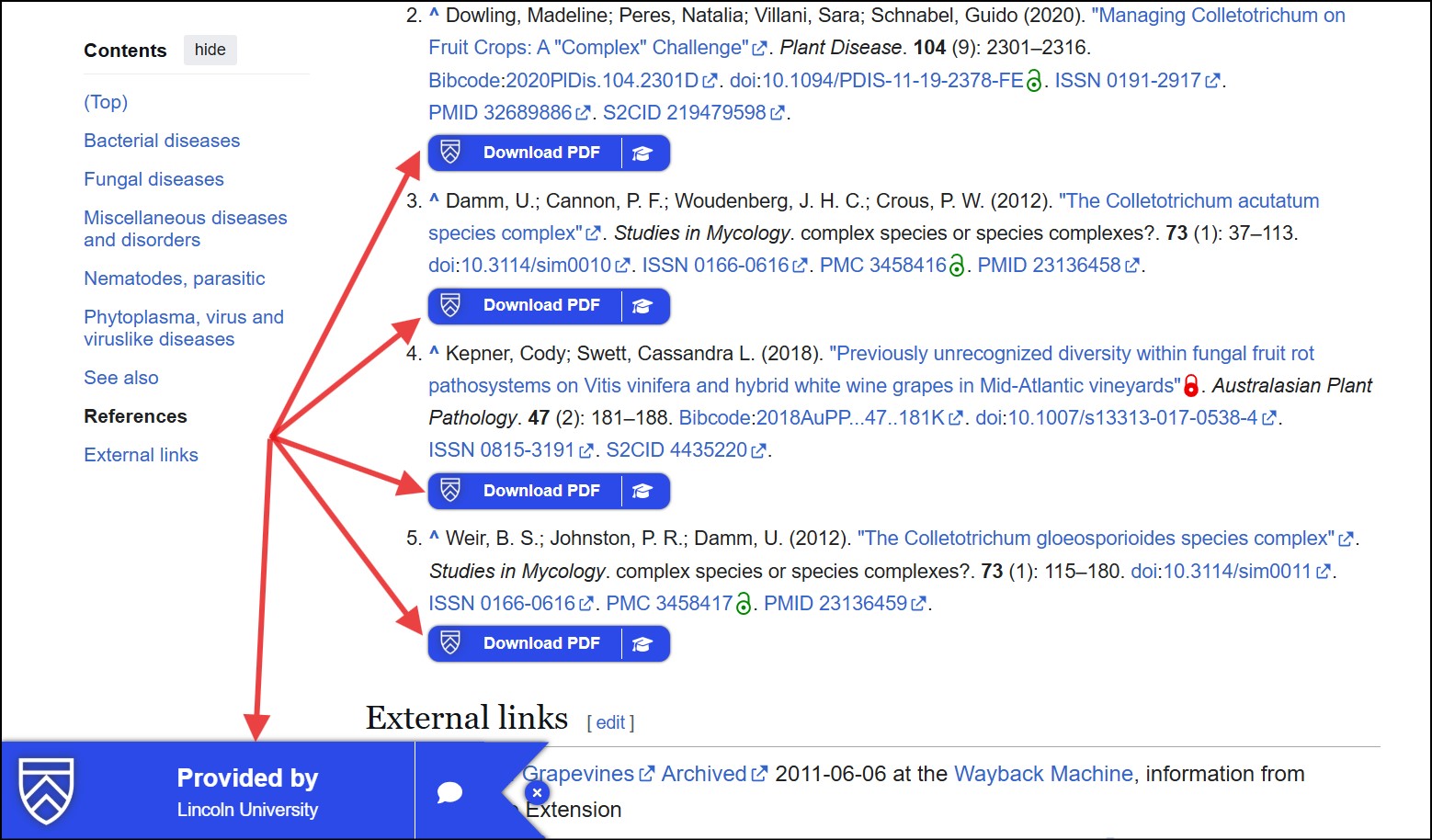Hide the Contents sidebar
This screenshot has width=1432, height=840.
(x=210, y=50)
